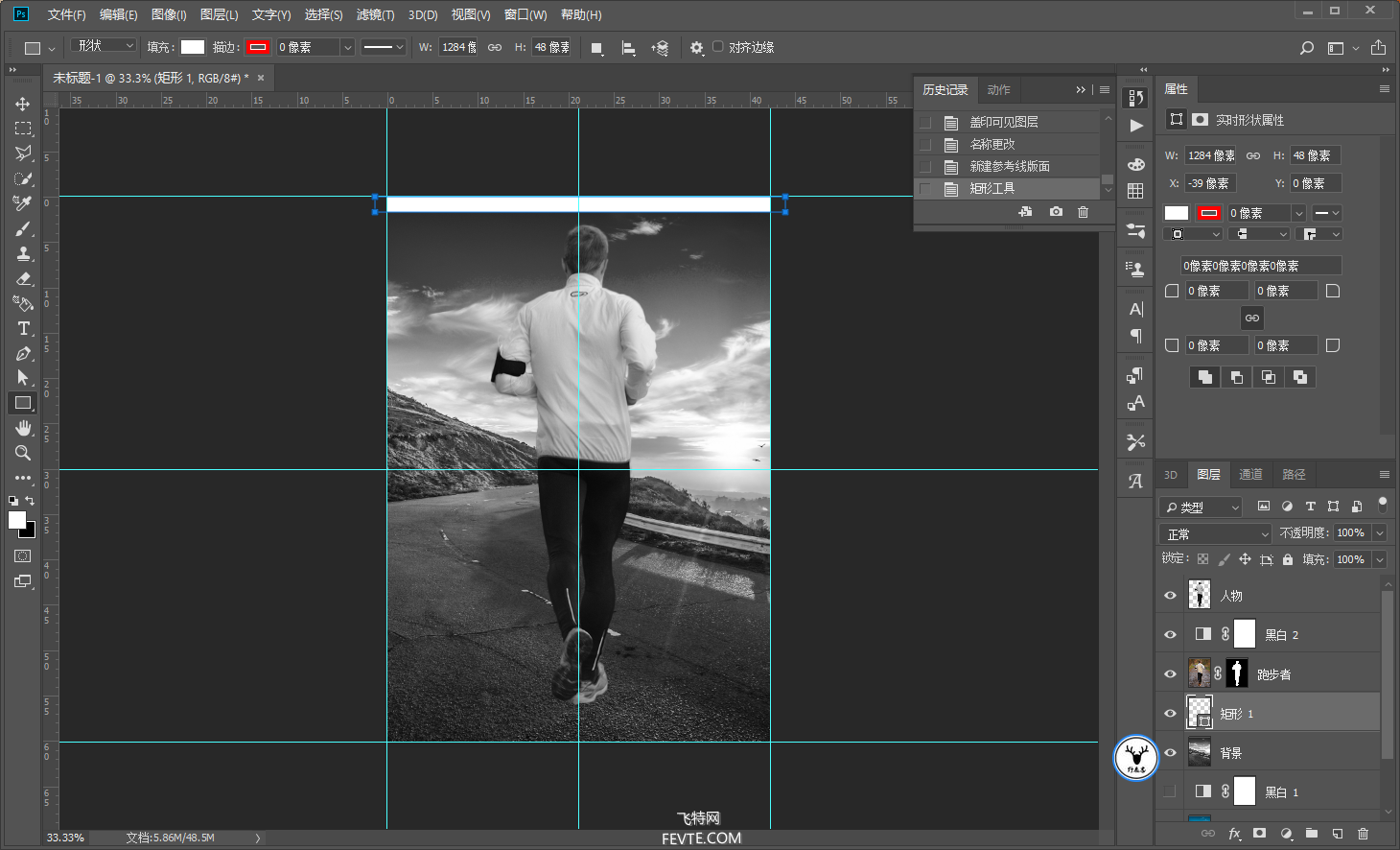This screenshot has height=850, width=1400.
Task: Select the Zoom tool
Action: [x=23, y=453]
